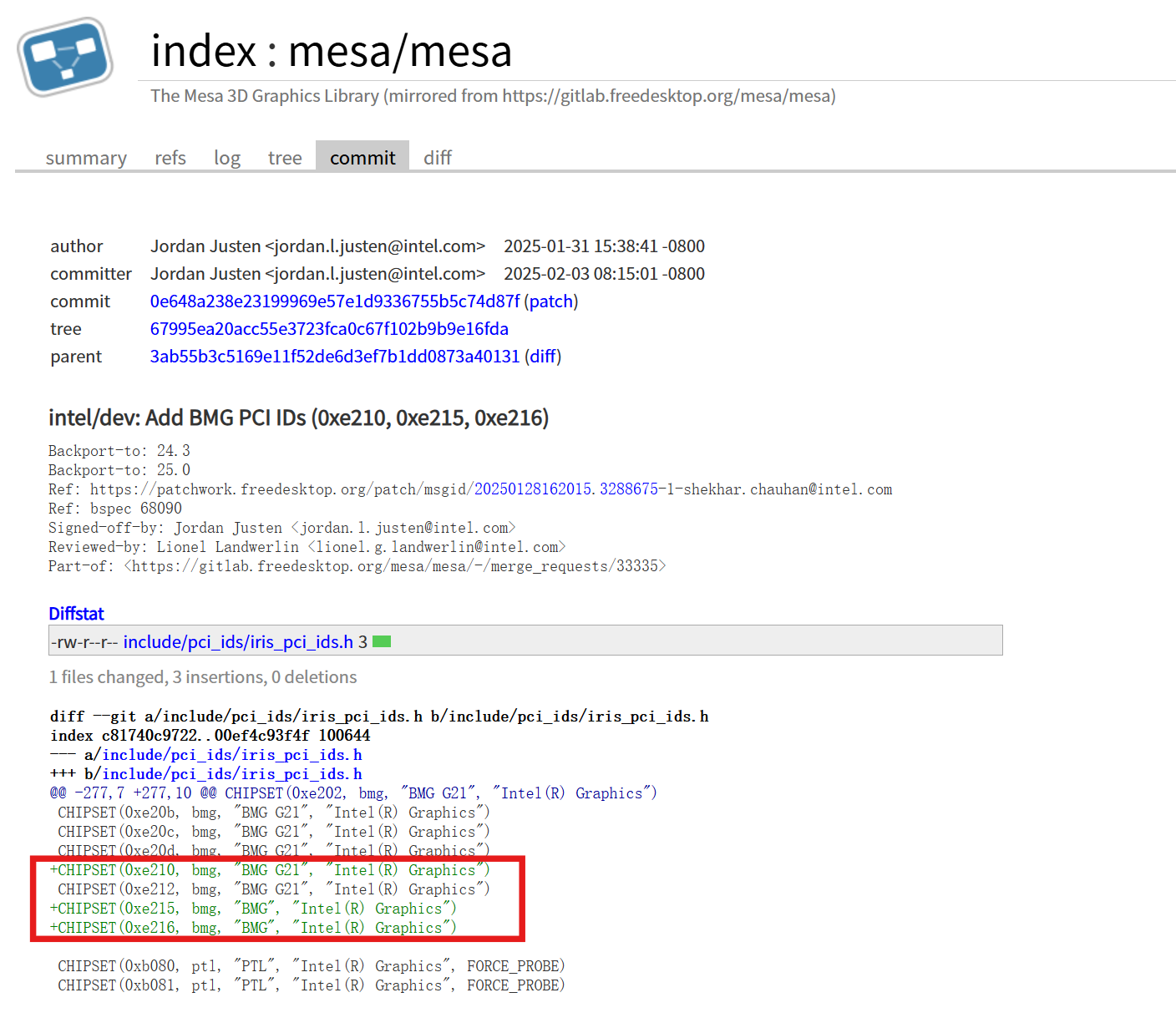Click the CHIPSET(0xe20b line

(274, 813)
